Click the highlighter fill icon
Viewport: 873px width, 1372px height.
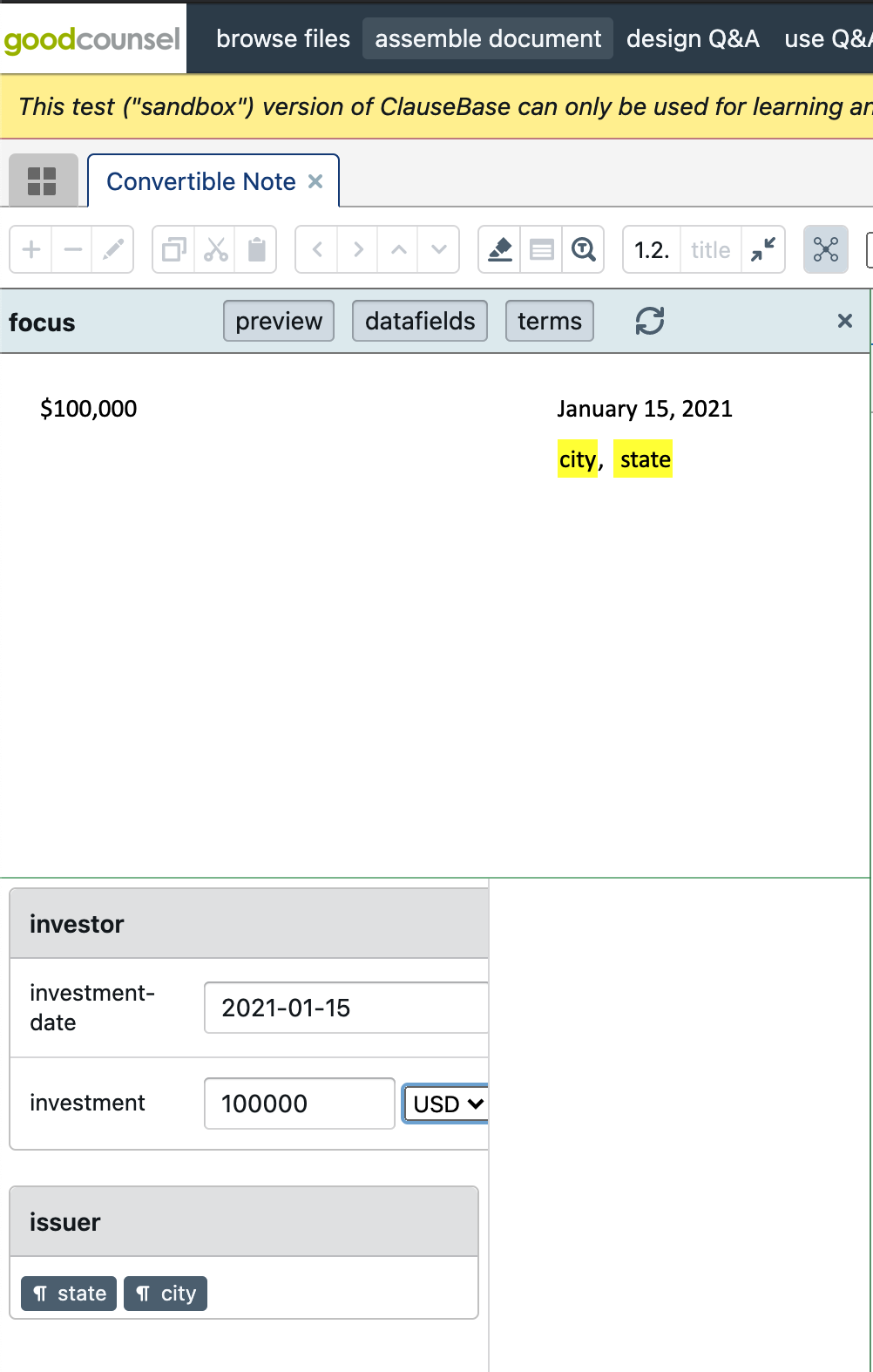[500, 250]
